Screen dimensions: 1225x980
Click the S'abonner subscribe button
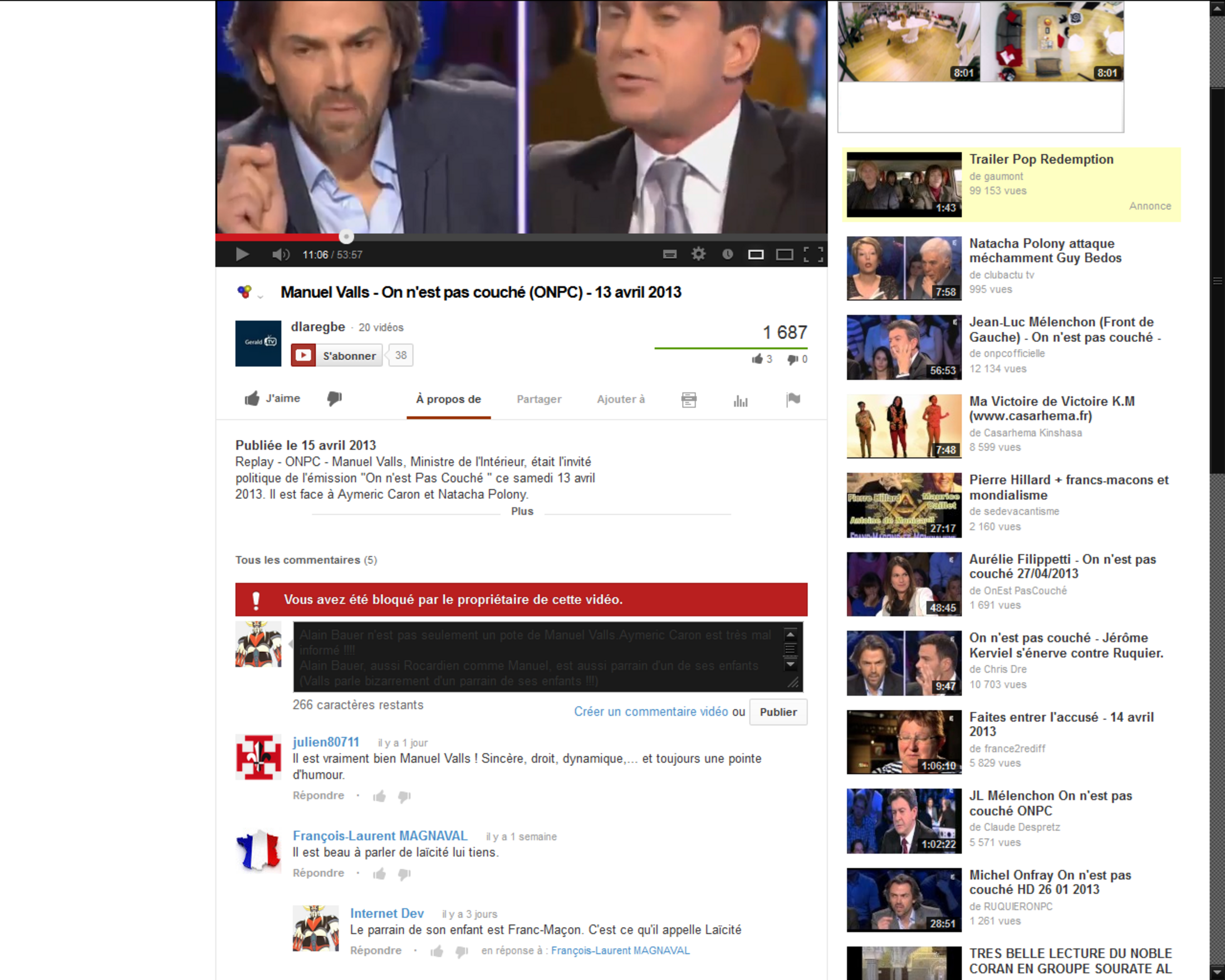[337, 356]
